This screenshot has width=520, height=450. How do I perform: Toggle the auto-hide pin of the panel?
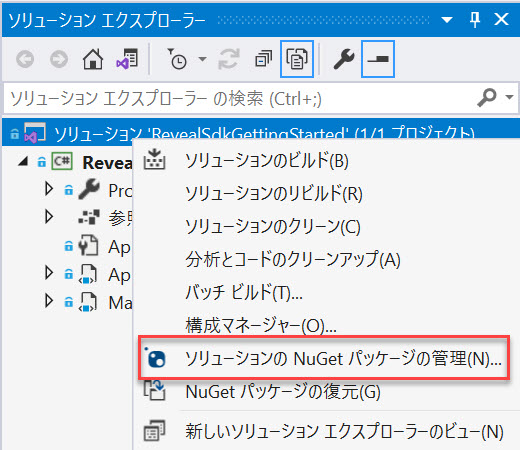(475, 19)
